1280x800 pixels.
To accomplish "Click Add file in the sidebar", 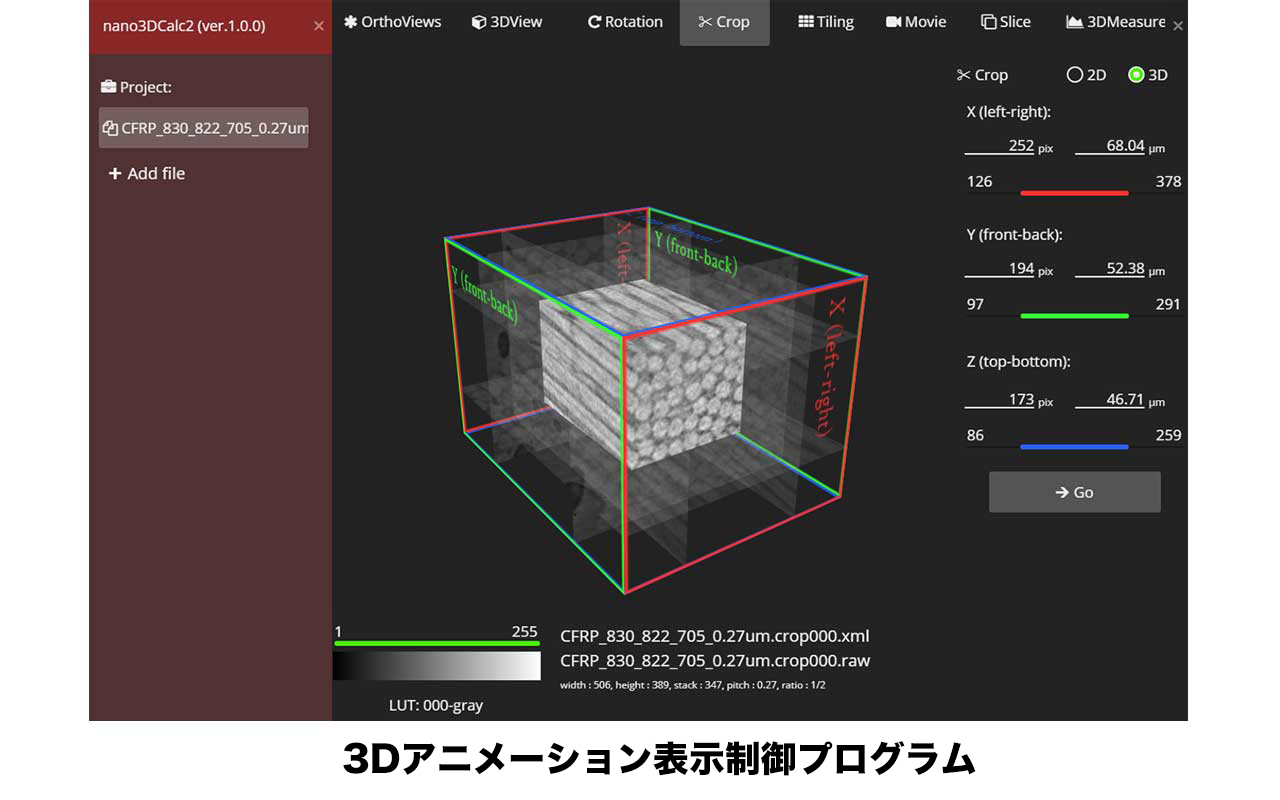I will 146,174.
